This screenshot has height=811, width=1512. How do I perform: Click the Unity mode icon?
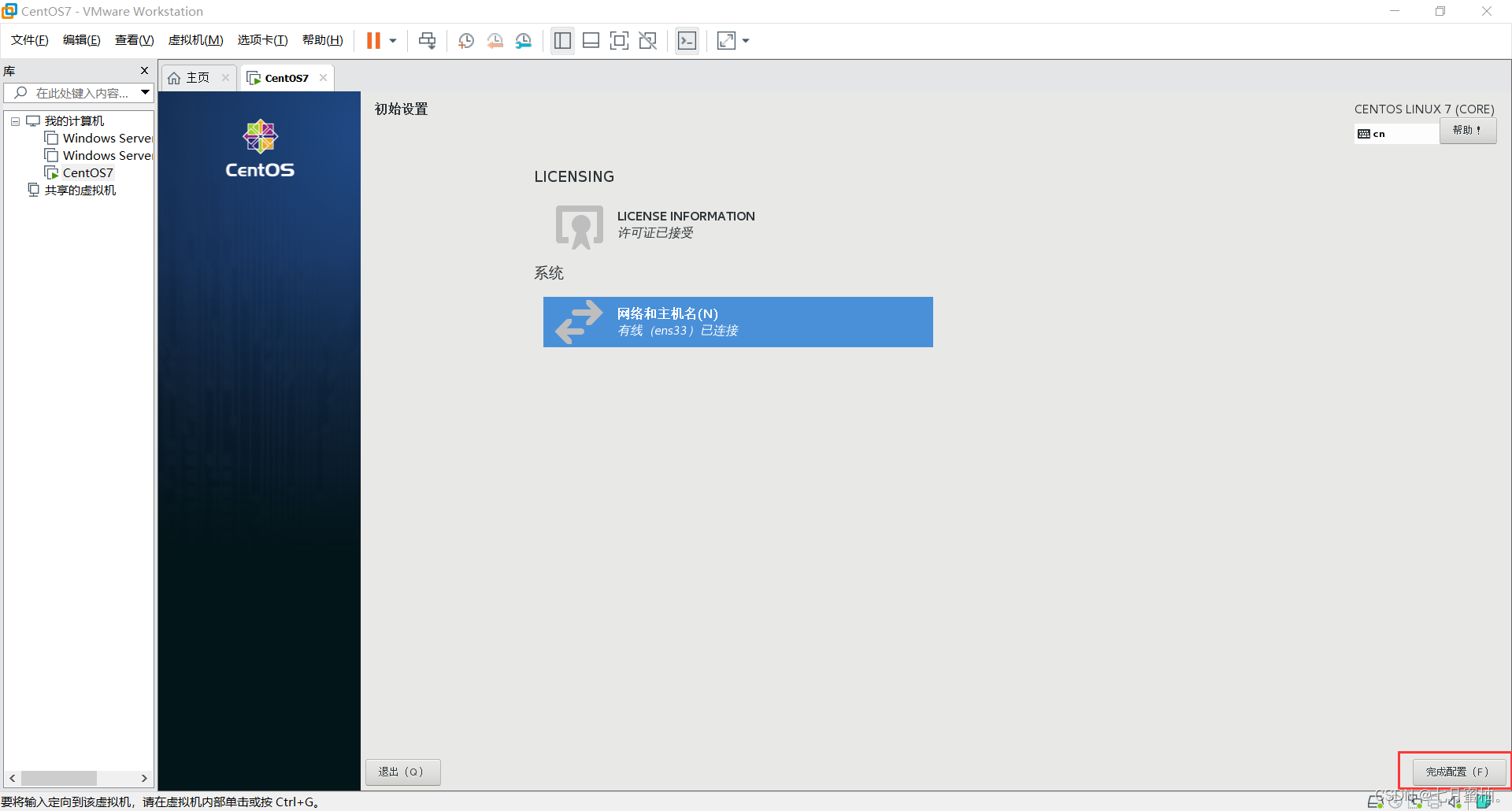coord(648,41)
